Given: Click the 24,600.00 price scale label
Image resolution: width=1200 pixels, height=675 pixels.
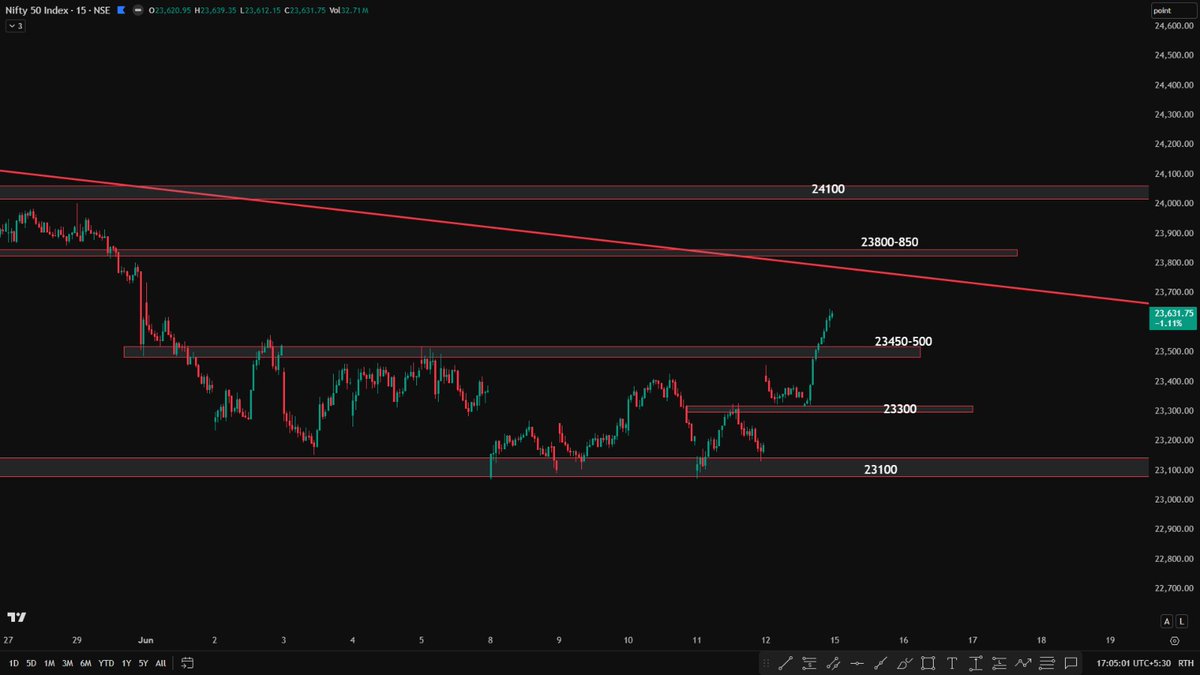Looking at the screenshot, I should click(1173, 27).
